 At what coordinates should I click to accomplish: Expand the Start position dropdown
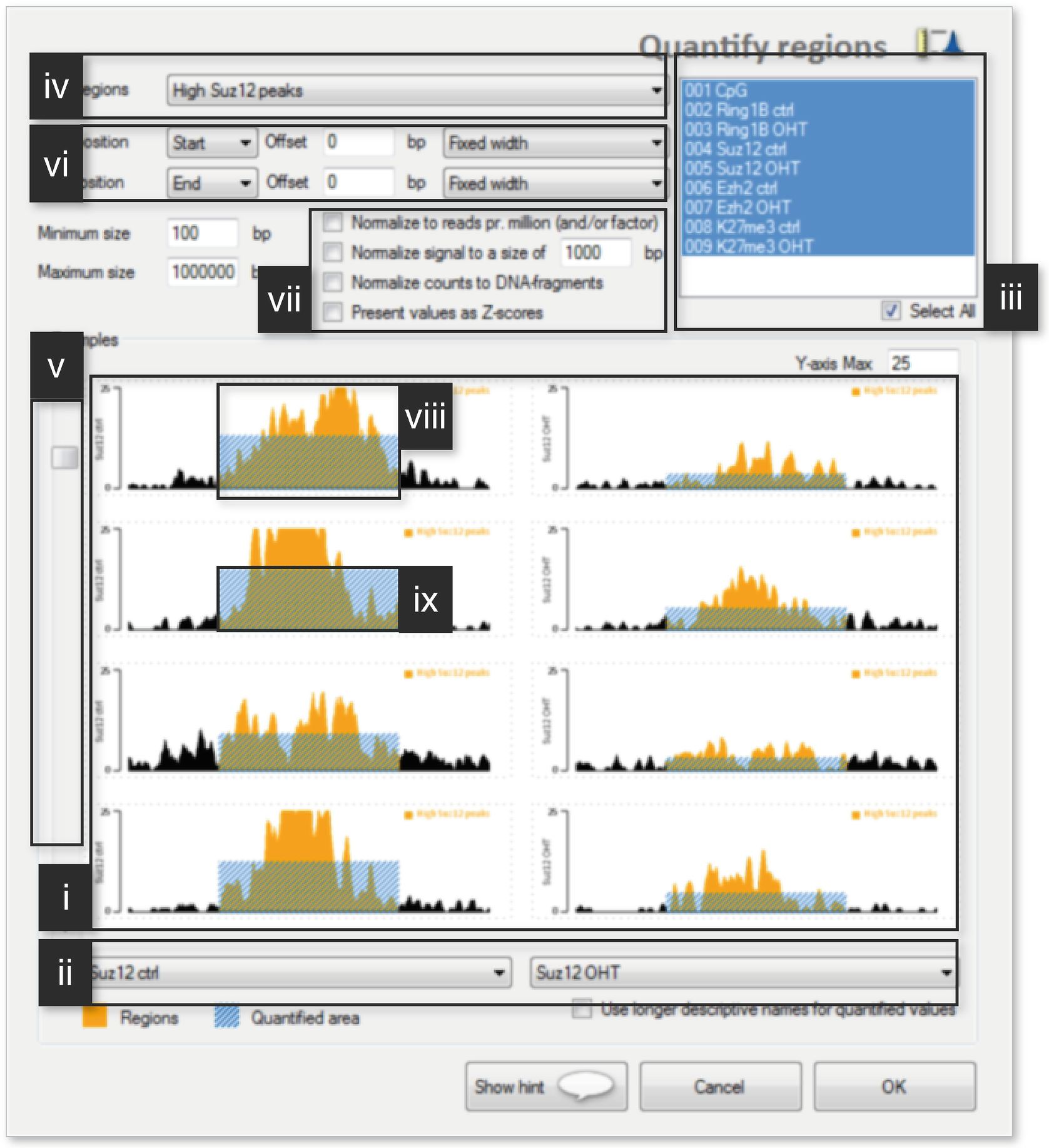point(245,143)
